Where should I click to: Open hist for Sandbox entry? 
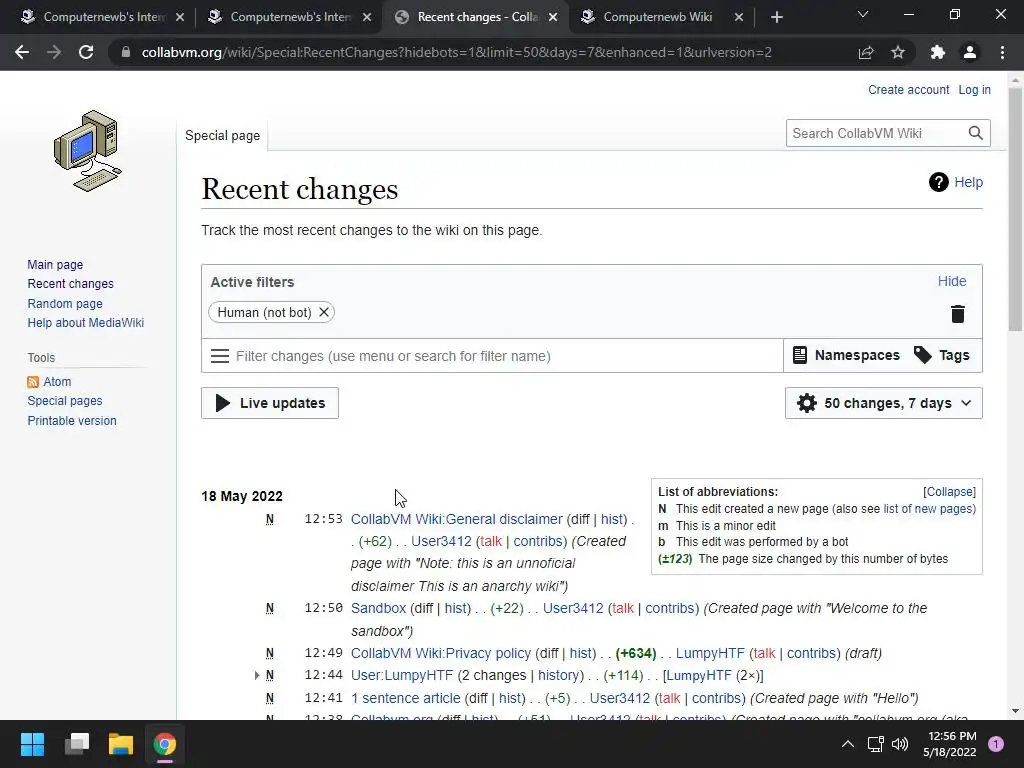(455, 608)
